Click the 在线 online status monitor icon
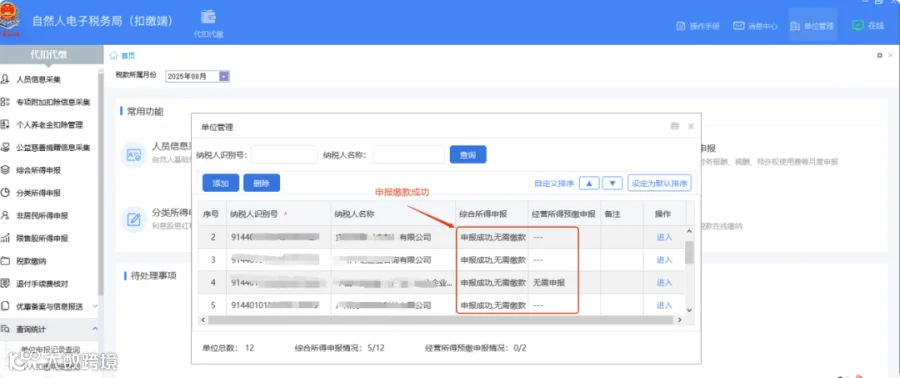Viewport: 900px width, 378px height. (x=858, y=25)
